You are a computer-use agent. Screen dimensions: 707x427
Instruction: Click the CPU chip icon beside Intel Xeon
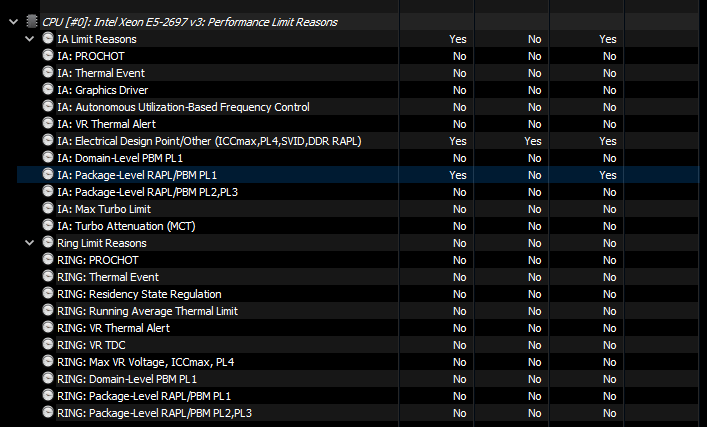32,21
